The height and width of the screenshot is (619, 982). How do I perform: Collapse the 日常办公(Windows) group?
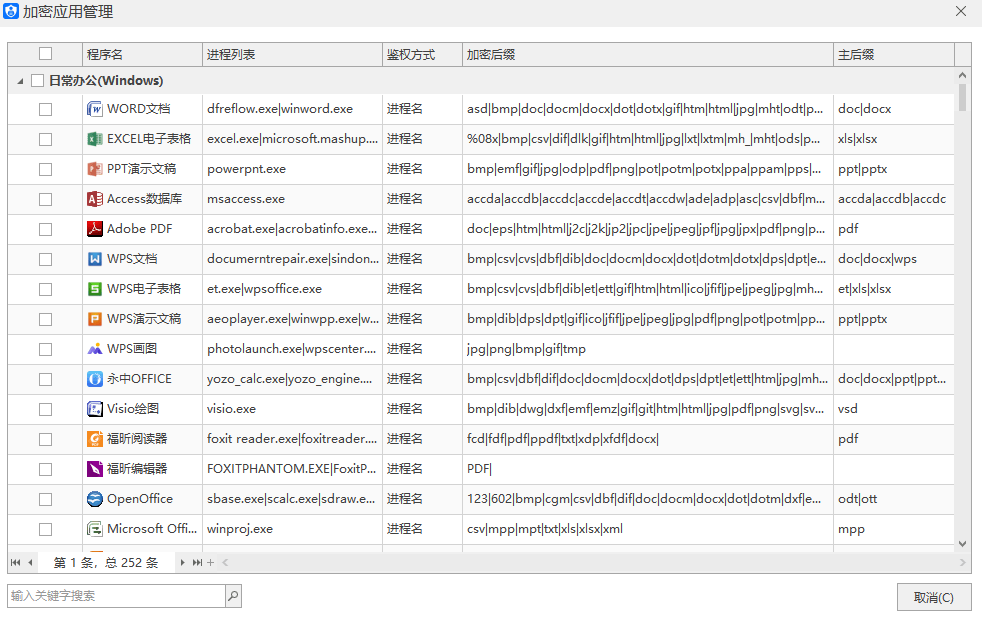(19, 80)
